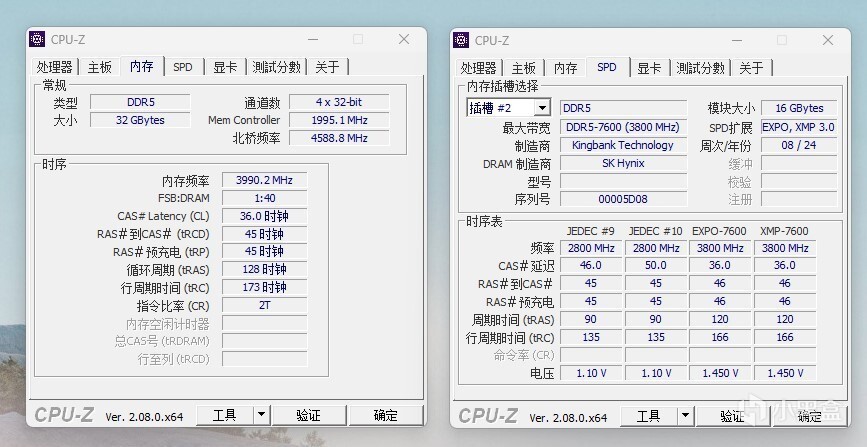Expand 工具 dropdown arrow in right window
This screenshot has height=447, width=867.
[686, 416]
